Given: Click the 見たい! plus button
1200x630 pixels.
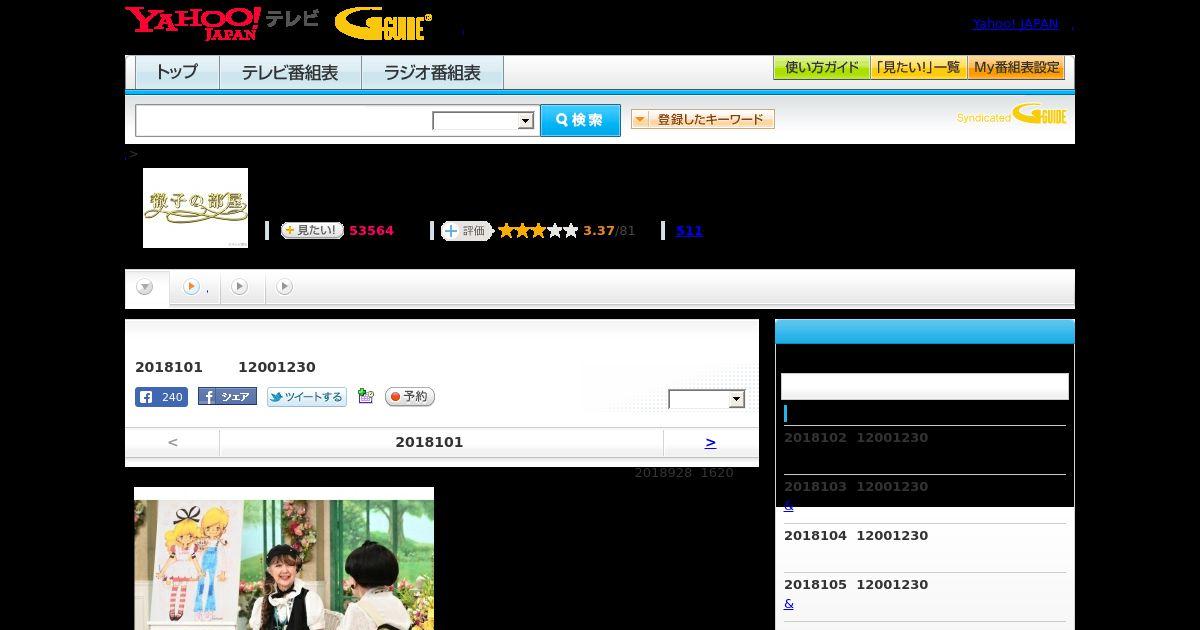Looking at the screenshot, I should click(312, 231).
